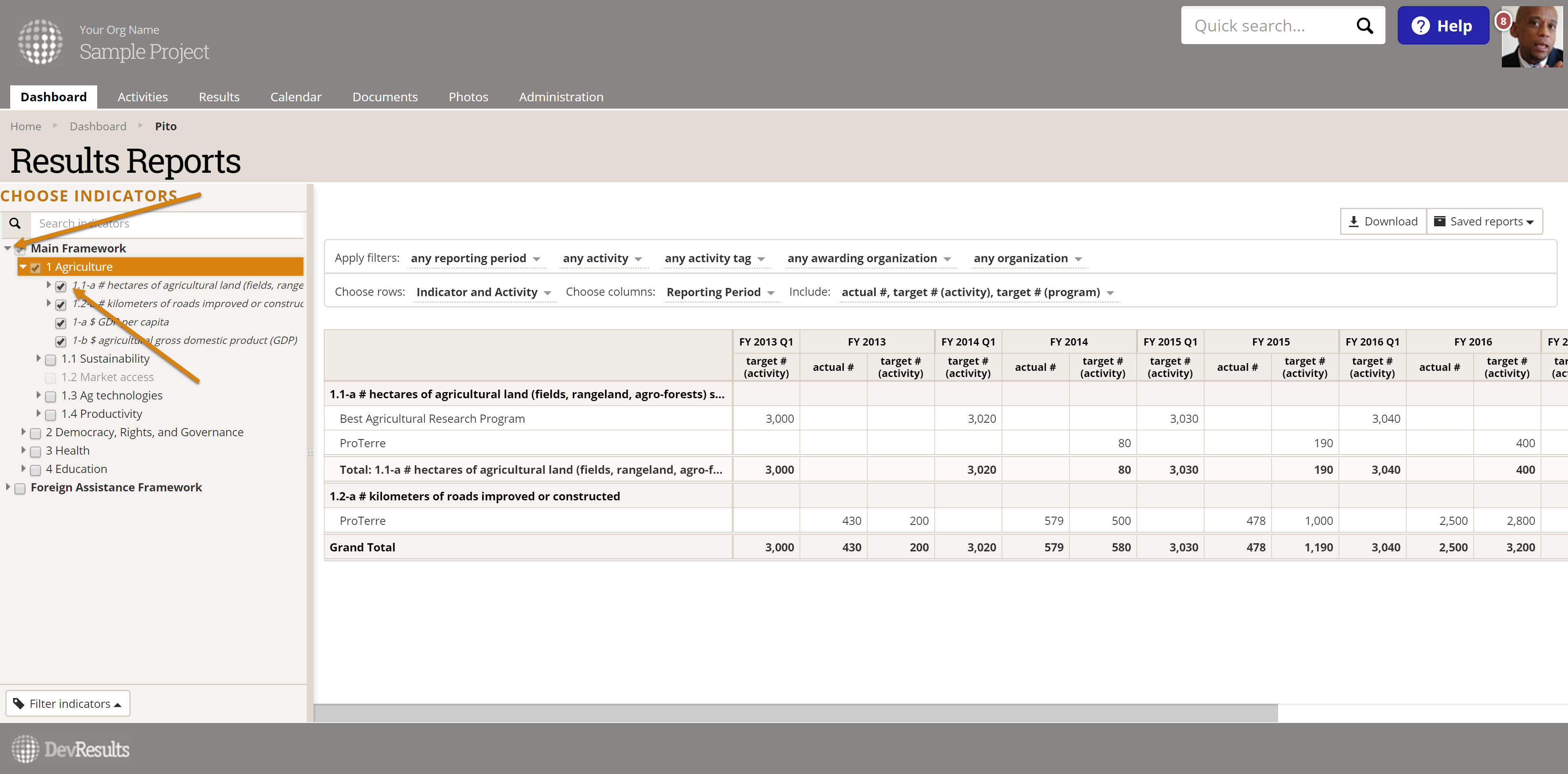The image size is (1568, 774).
Task: Open the Saved reports dropdown
Action: click(1485, 222)
